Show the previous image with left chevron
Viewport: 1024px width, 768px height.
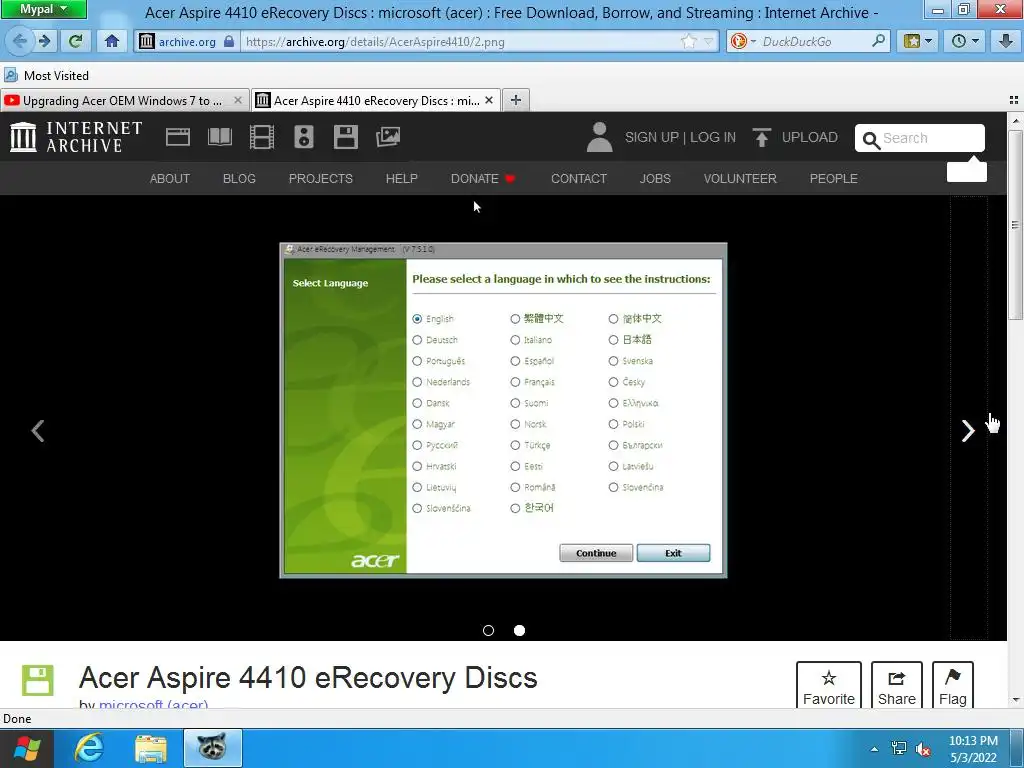pos(38,430)
